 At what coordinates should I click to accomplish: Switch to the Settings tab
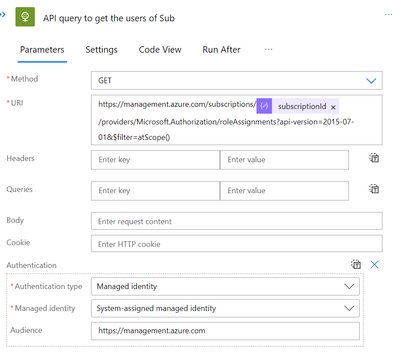pos(101,50)
